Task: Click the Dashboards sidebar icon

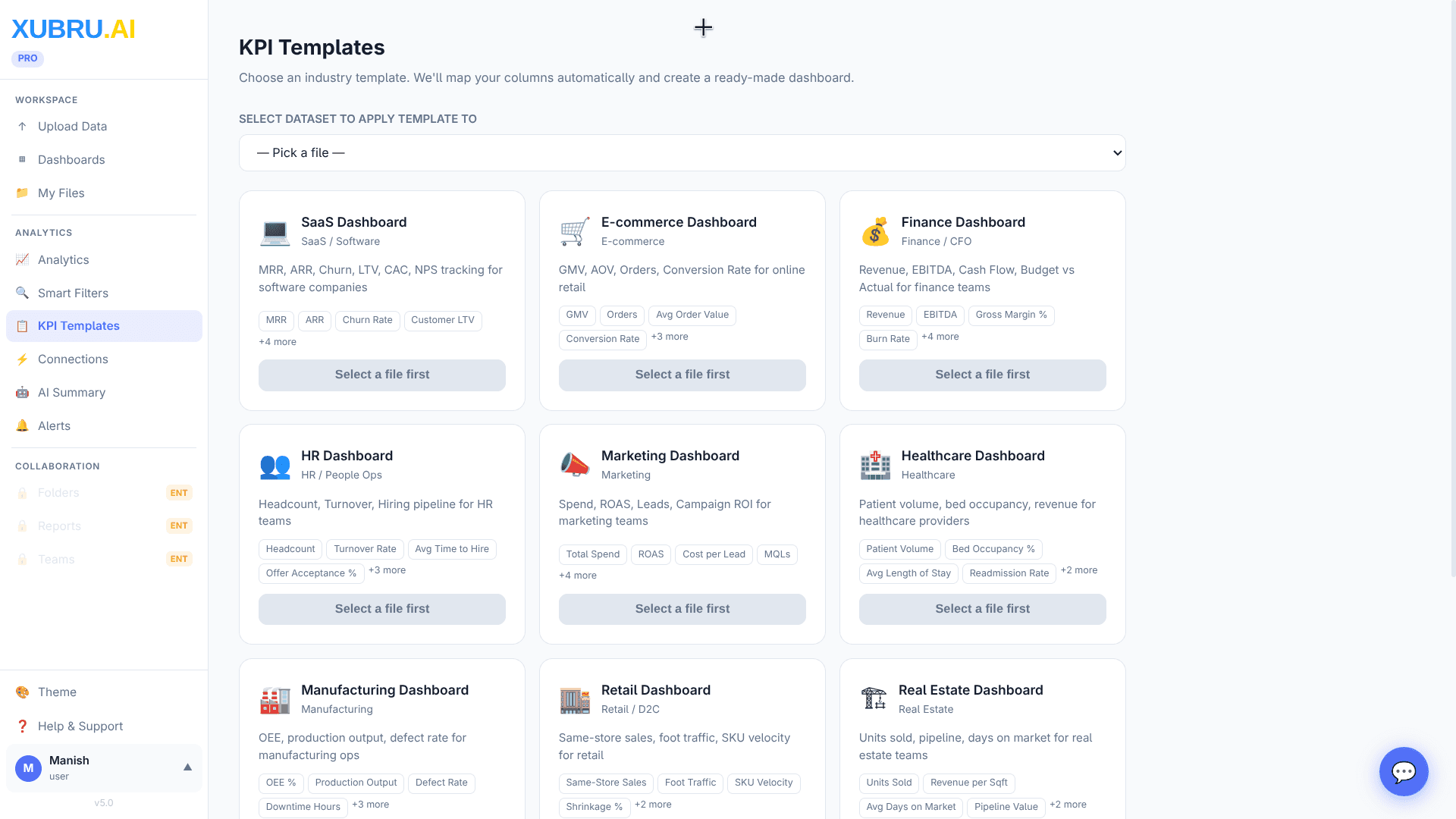Action: pos(22,160)
